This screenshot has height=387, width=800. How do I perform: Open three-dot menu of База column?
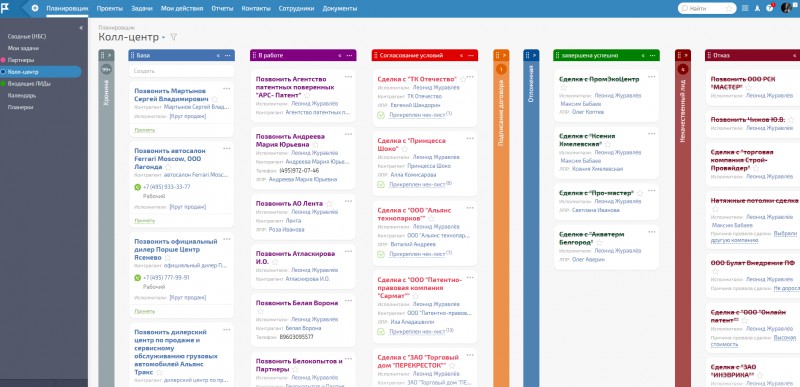(228, 55)
